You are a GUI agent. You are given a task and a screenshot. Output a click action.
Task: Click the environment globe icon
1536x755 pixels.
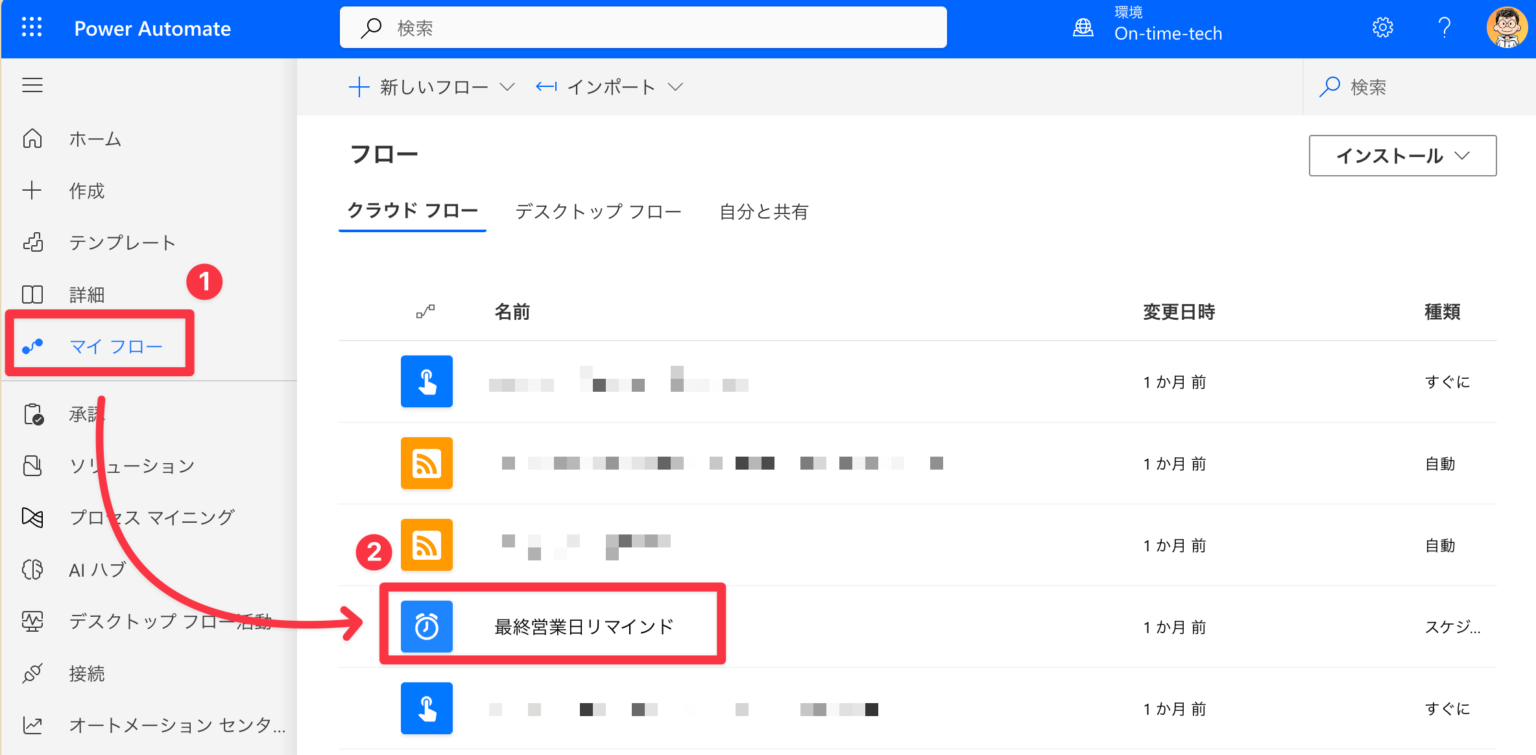point(1083,28)
